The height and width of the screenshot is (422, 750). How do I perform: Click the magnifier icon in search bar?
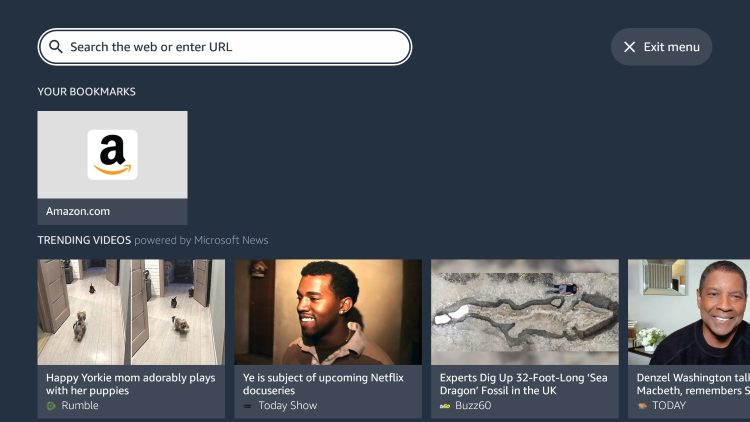point(56,47)
